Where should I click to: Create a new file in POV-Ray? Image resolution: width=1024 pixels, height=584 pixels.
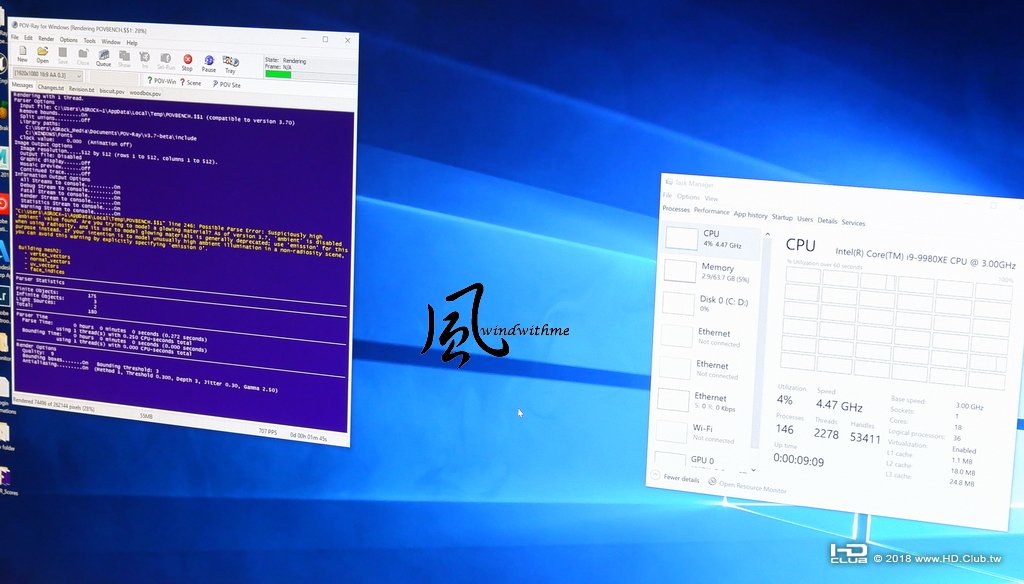coord(23,53)
